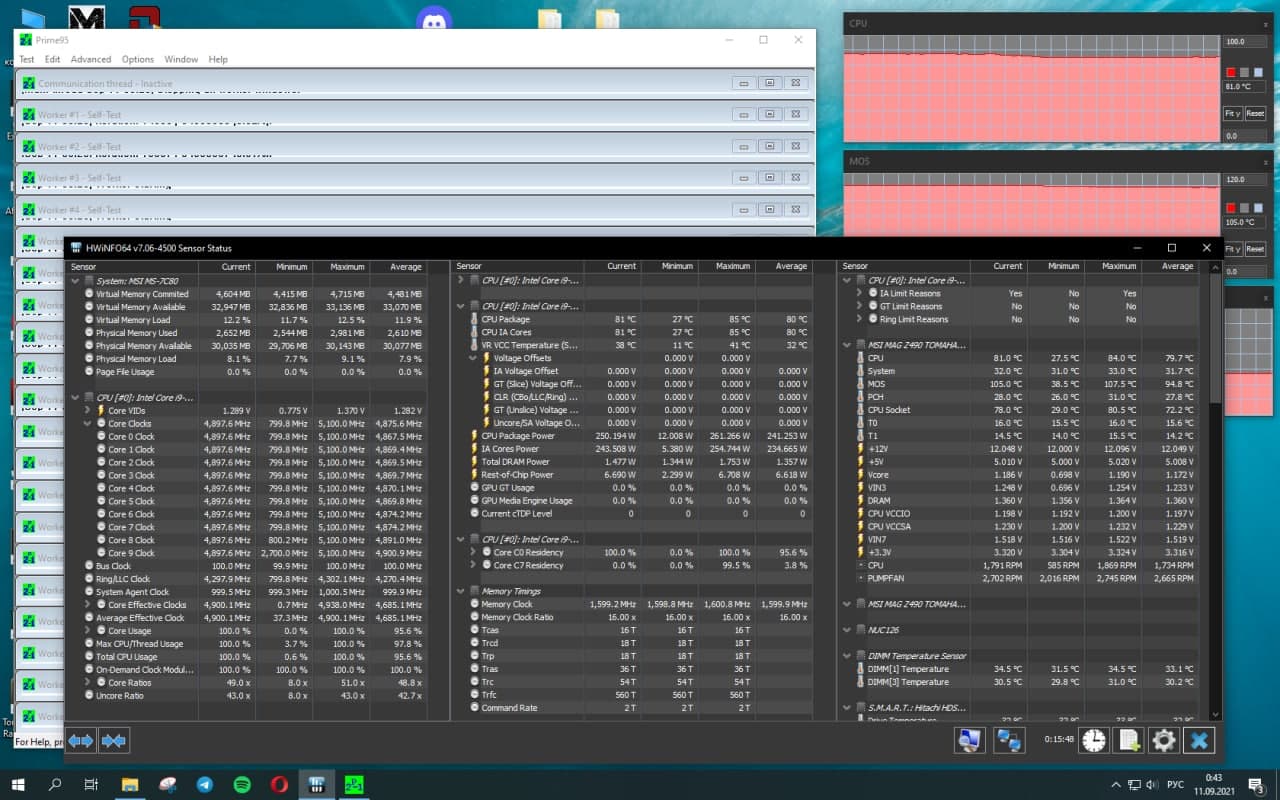Select the Worker #1 - Self-Test window title

click(79, 115)
